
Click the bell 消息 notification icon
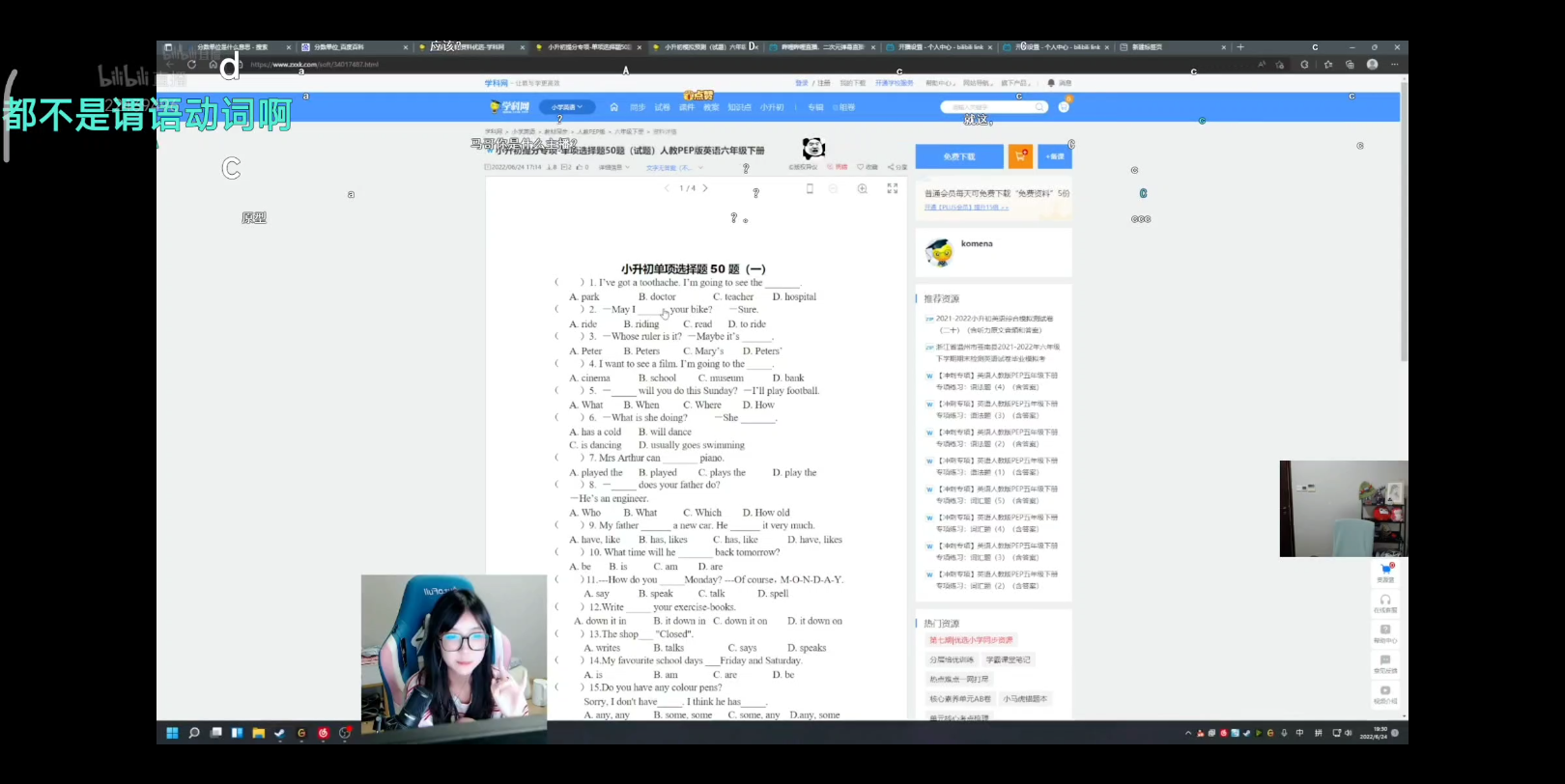click(x=1060, y=83)
